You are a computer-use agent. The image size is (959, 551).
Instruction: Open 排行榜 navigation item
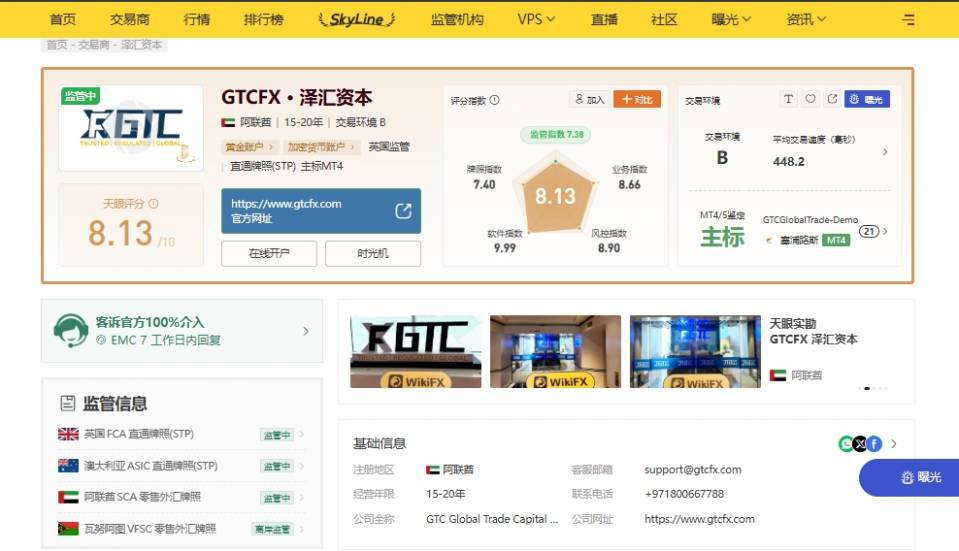tap(264, 20)
